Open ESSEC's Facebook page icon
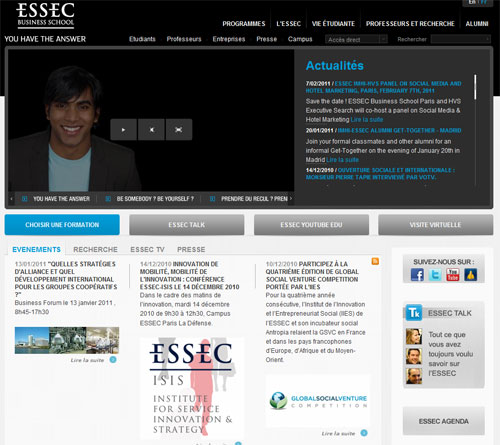 pyautogui.click(x=417, y=275)
